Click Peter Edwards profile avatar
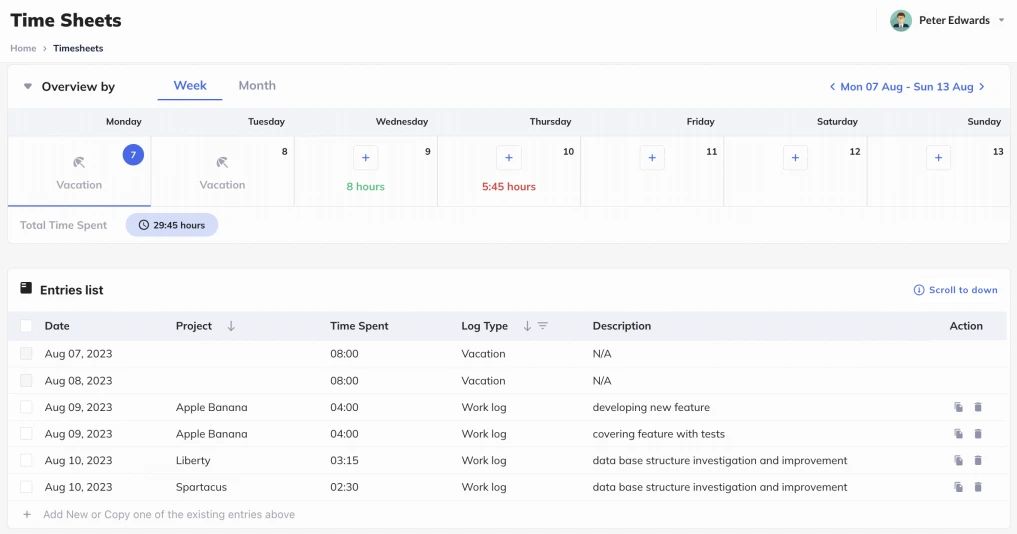 tap(901, 21)
